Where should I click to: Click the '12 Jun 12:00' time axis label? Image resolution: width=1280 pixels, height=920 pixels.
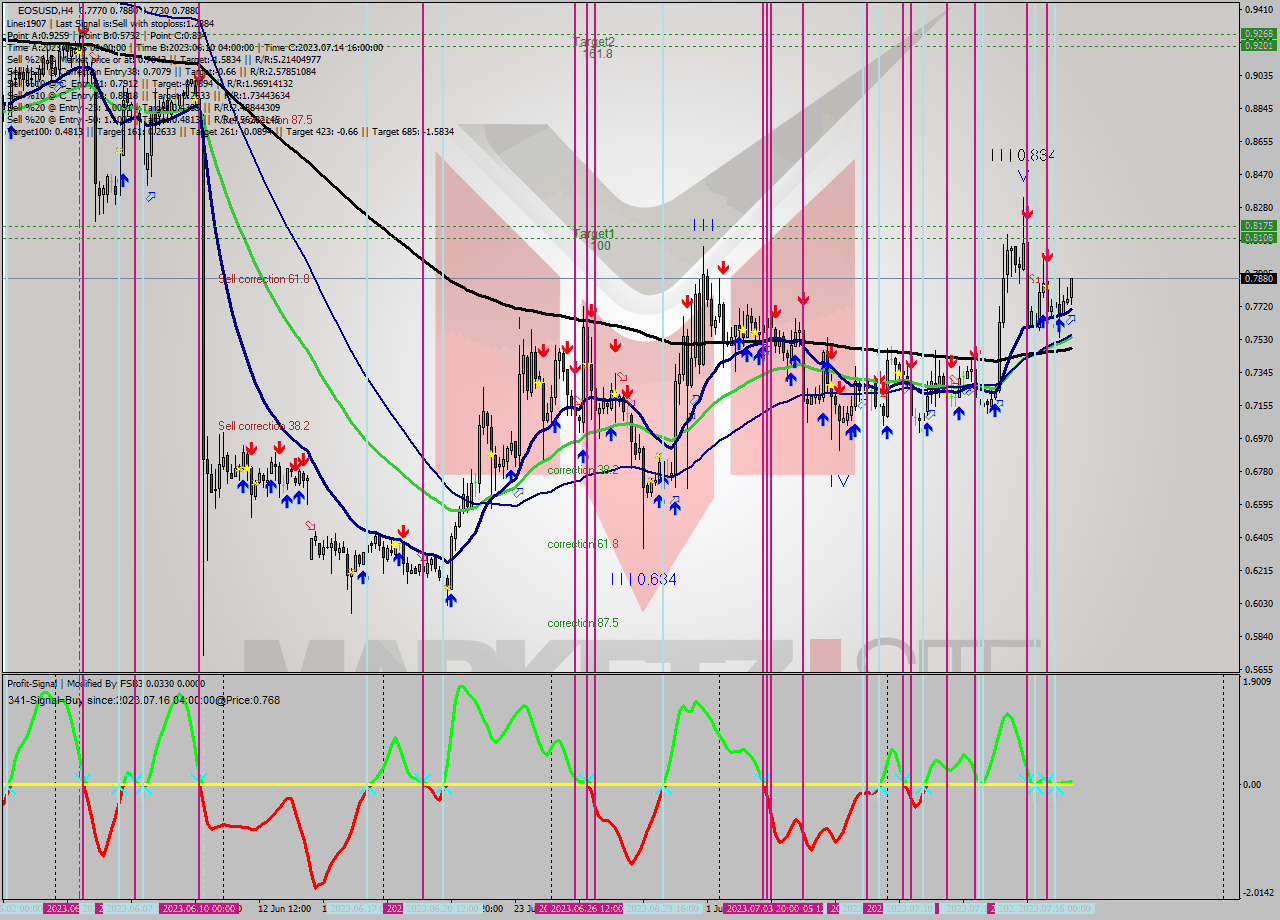[x=284, y=908]
